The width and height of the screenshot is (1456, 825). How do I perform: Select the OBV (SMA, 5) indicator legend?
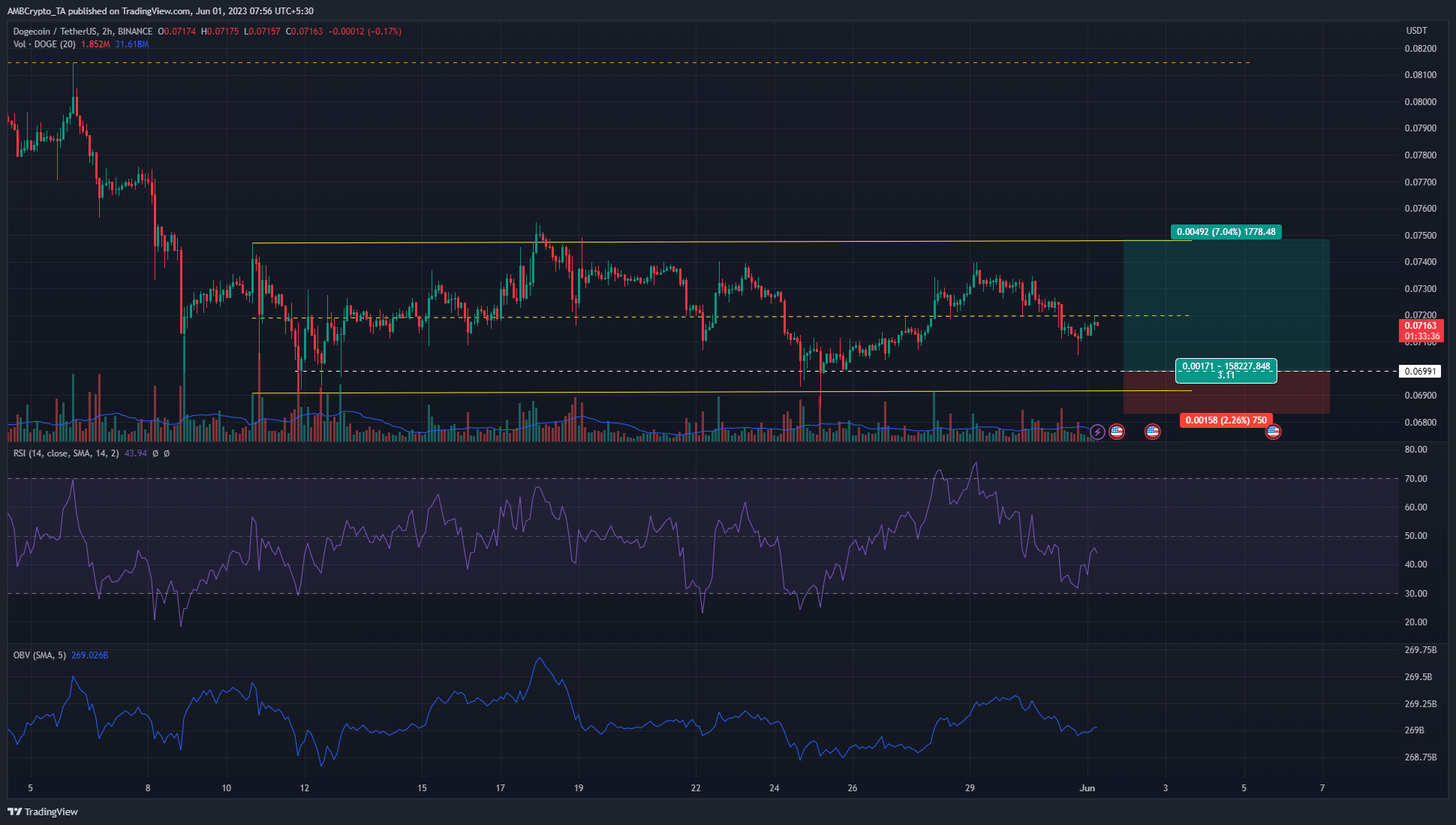point(40,655)
